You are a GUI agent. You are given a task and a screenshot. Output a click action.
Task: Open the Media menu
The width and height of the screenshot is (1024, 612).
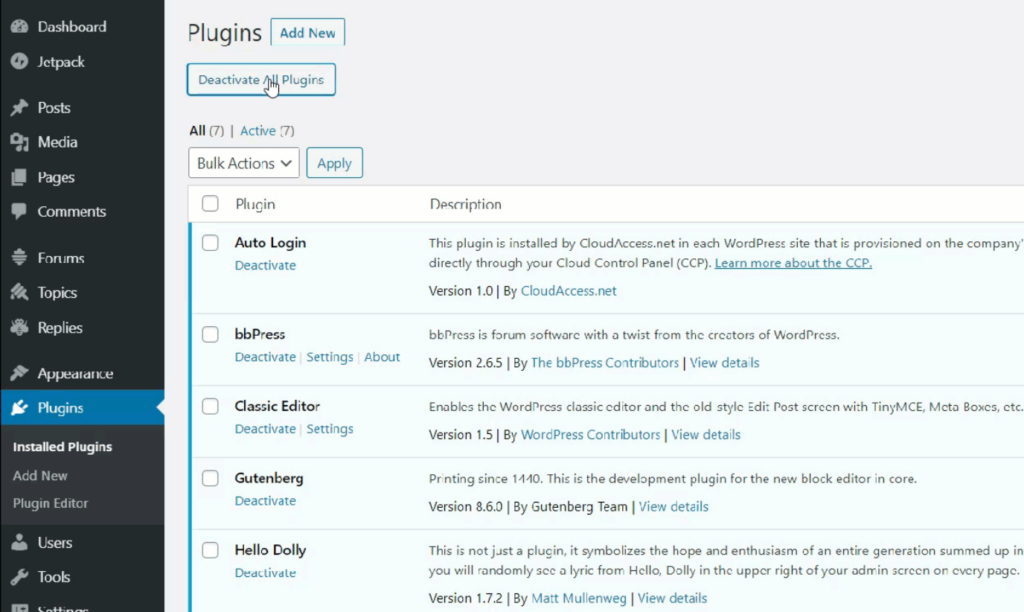(x=57, y=142)
